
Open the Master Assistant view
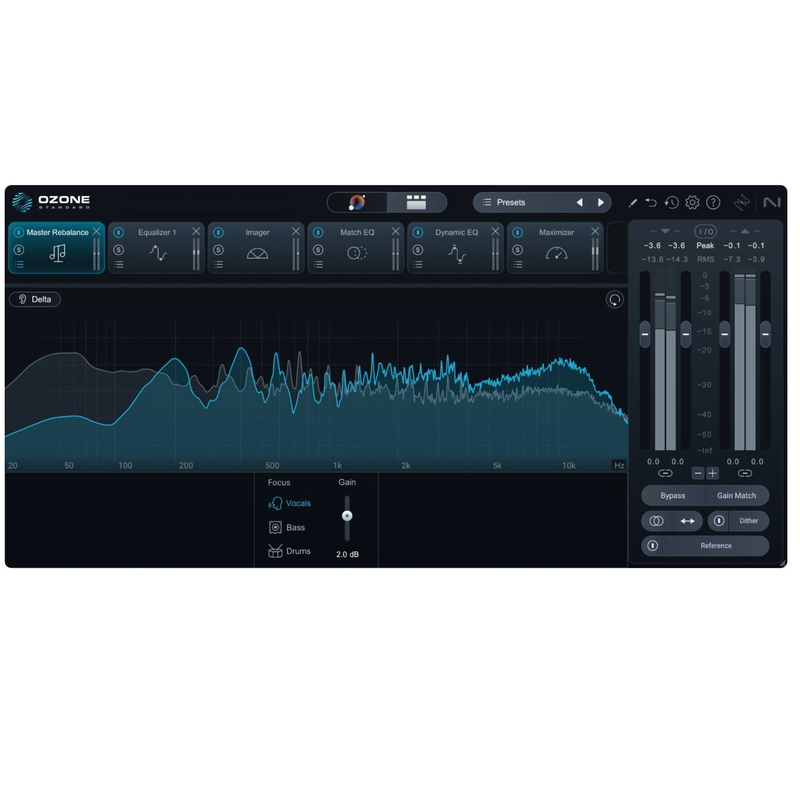357,202
